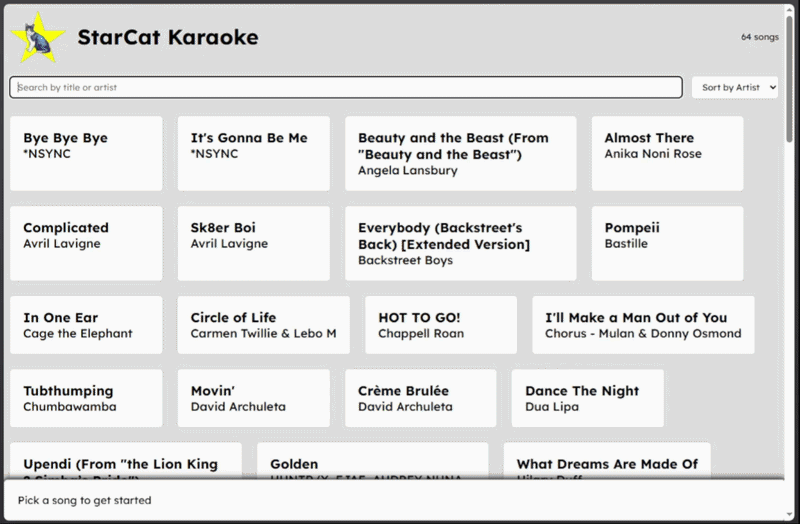Select the song Bye Bye Bye
The image size is (800, 524).
86,154
